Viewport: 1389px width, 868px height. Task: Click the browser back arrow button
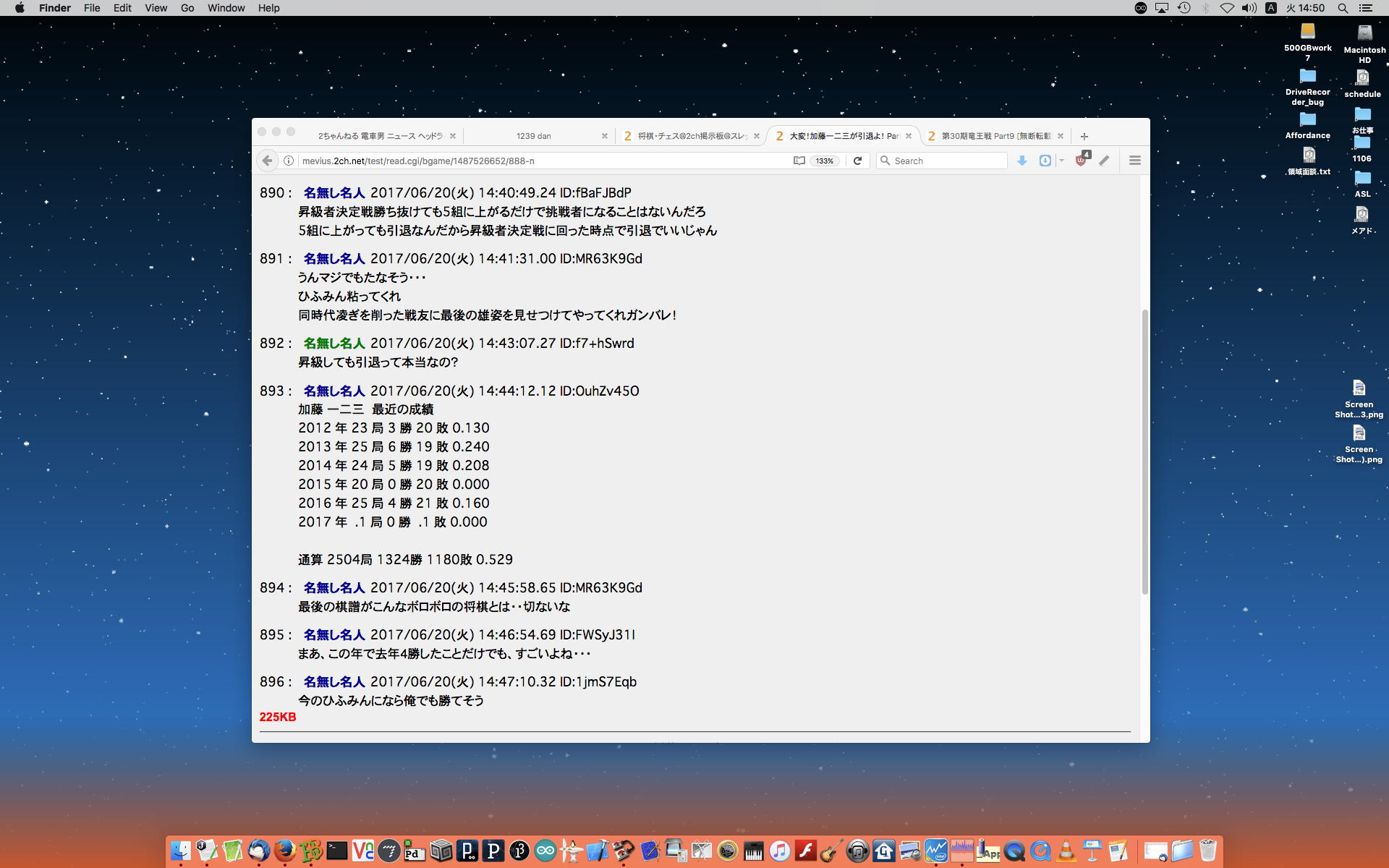pyautogui.click(x=268, y=161)
